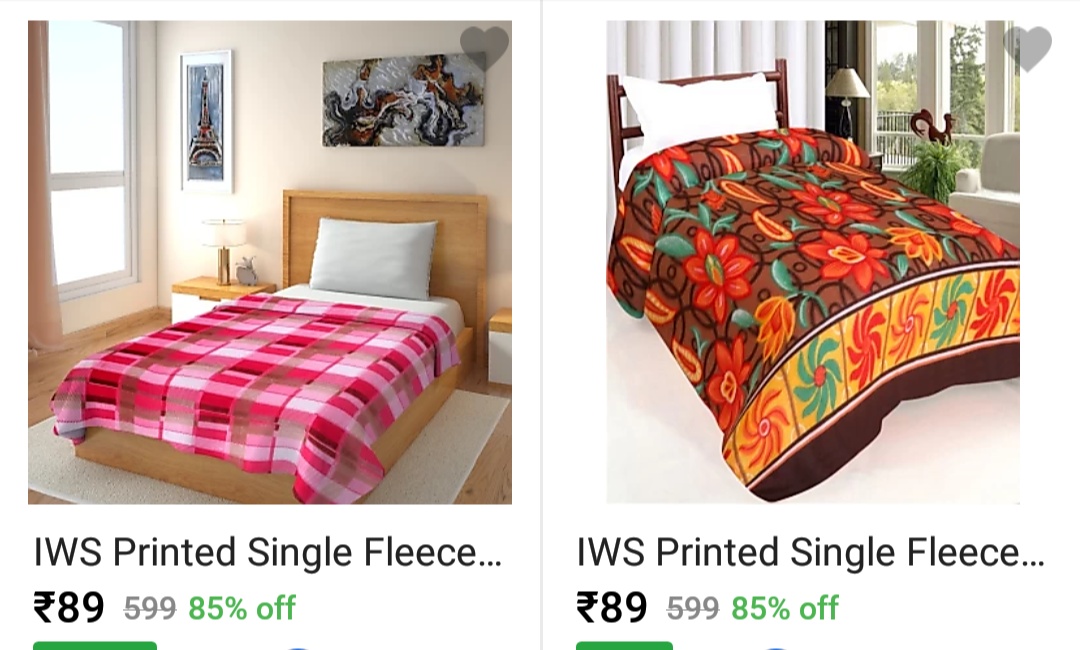Click white pillow on floral blanket bed
This screenshot has width=1080, height=650.
701,109
